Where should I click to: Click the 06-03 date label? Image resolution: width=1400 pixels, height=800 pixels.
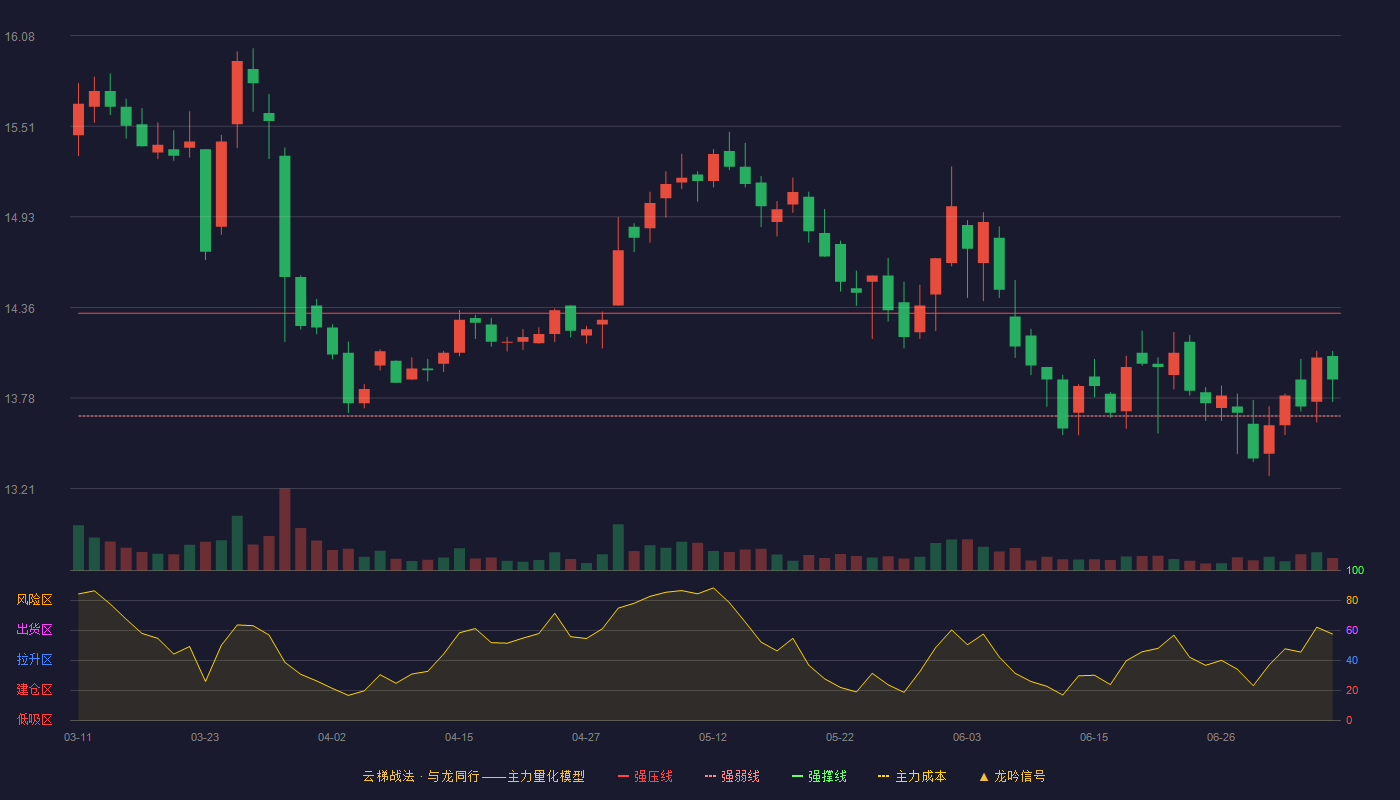tap(967, 737)
